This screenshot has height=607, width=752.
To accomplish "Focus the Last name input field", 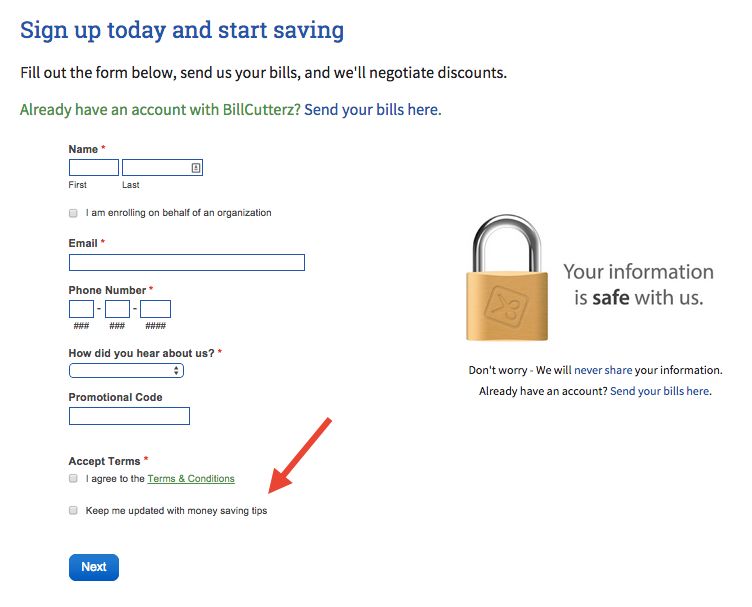I will [155, 168].
